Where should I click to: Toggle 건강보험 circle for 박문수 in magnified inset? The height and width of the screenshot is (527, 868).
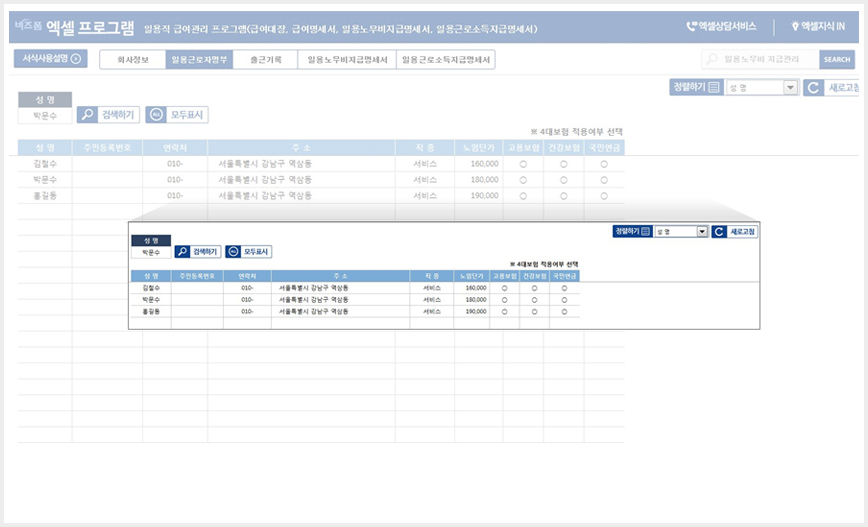[x=534, y=299]
